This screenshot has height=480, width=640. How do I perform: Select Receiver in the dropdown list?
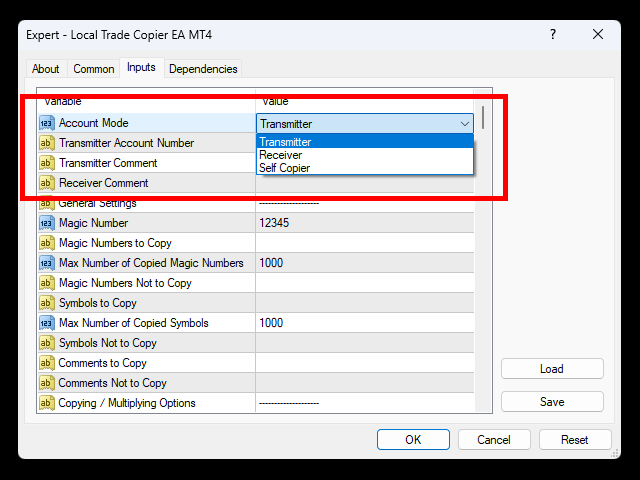[x=365, y=155]
